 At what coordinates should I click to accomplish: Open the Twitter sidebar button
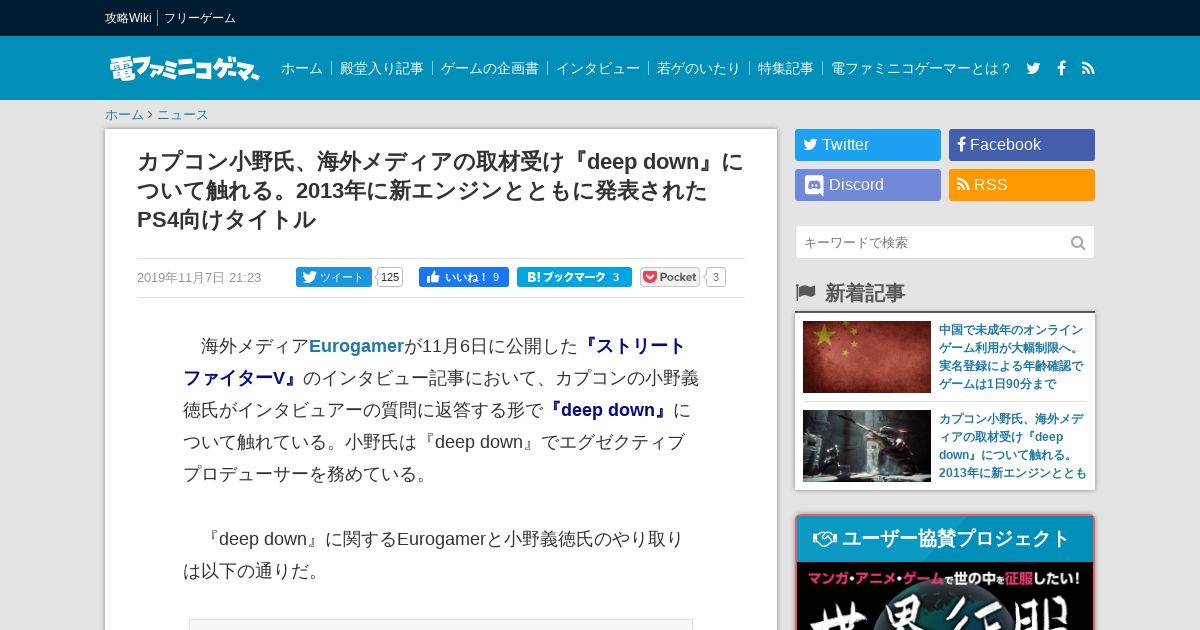tap(868, 145)
